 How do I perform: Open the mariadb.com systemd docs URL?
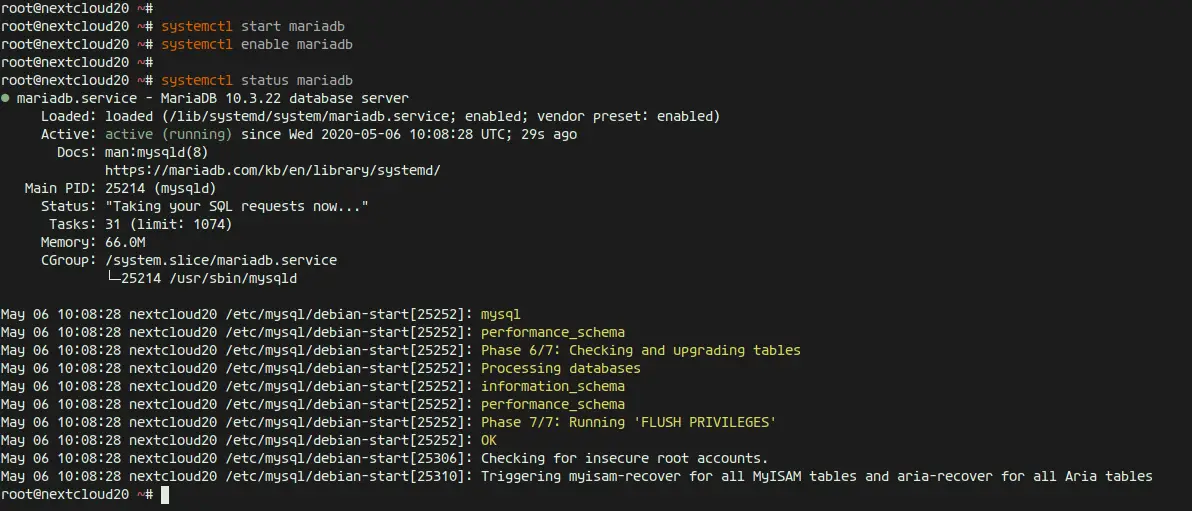coord(273,170)
